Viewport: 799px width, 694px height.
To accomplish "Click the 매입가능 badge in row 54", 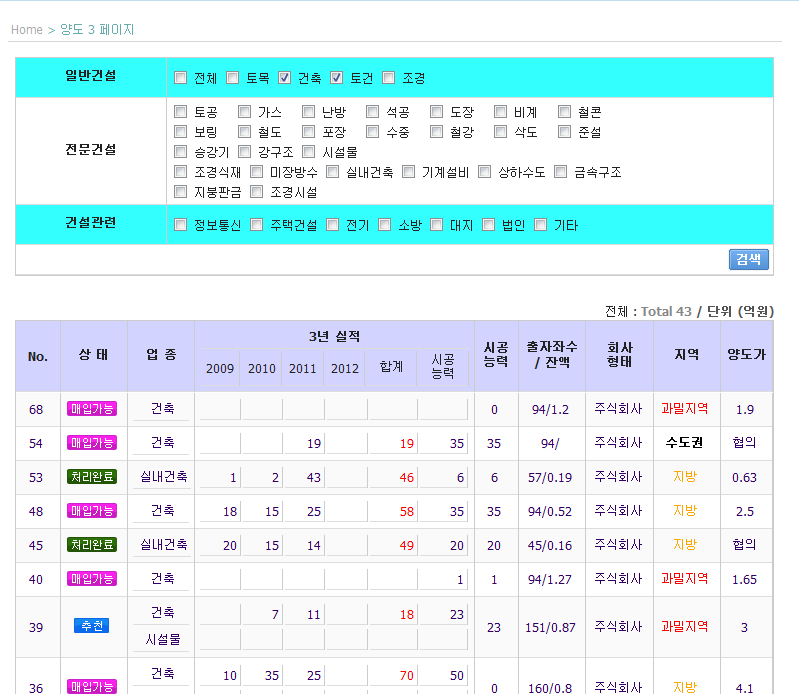I will point(92,443).
